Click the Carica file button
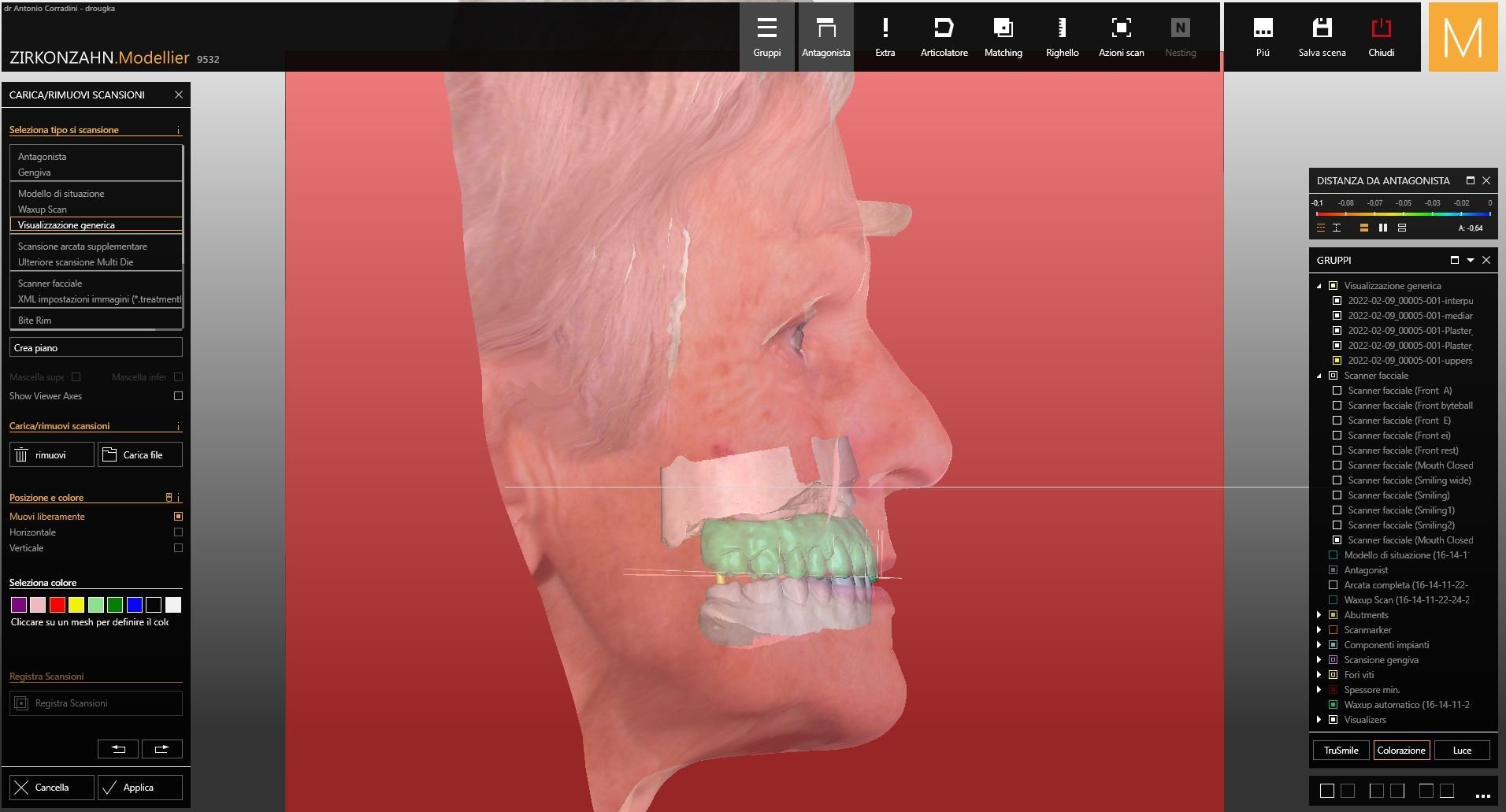The height and width of the screenshot is (812, 1506). coord(140,455)
